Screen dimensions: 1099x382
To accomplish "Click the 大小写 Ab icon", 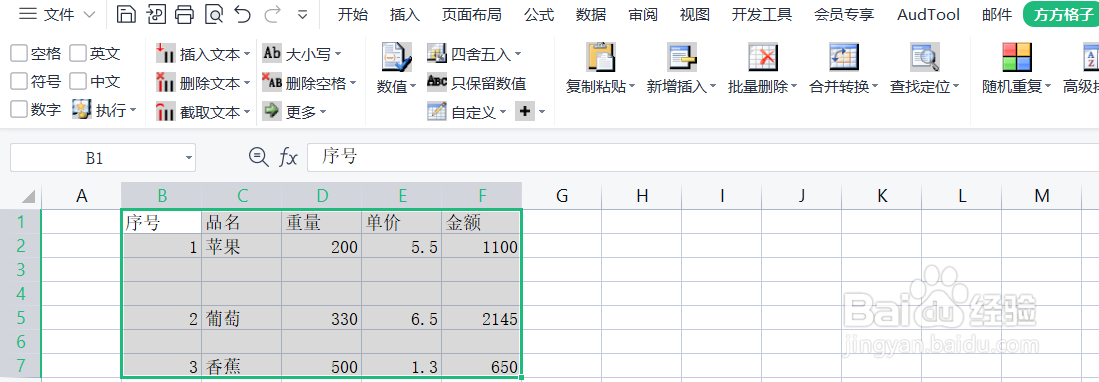I will pos(271,53).
